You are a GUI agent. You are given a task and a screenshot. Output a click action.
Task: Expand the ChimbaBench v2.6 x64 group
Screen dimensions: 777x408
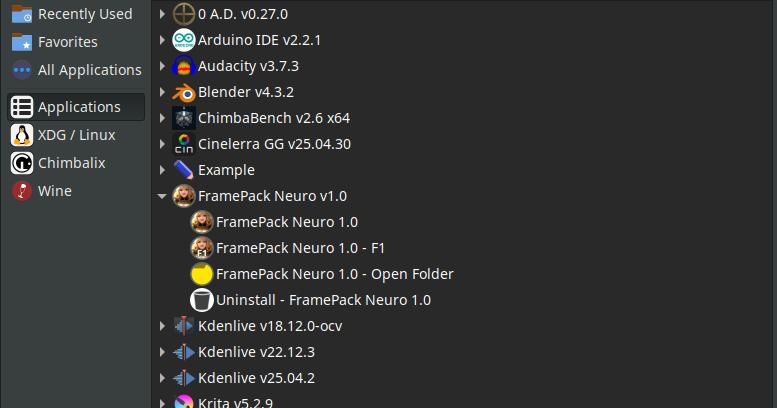pyautogui.click(x=162, y=118)
